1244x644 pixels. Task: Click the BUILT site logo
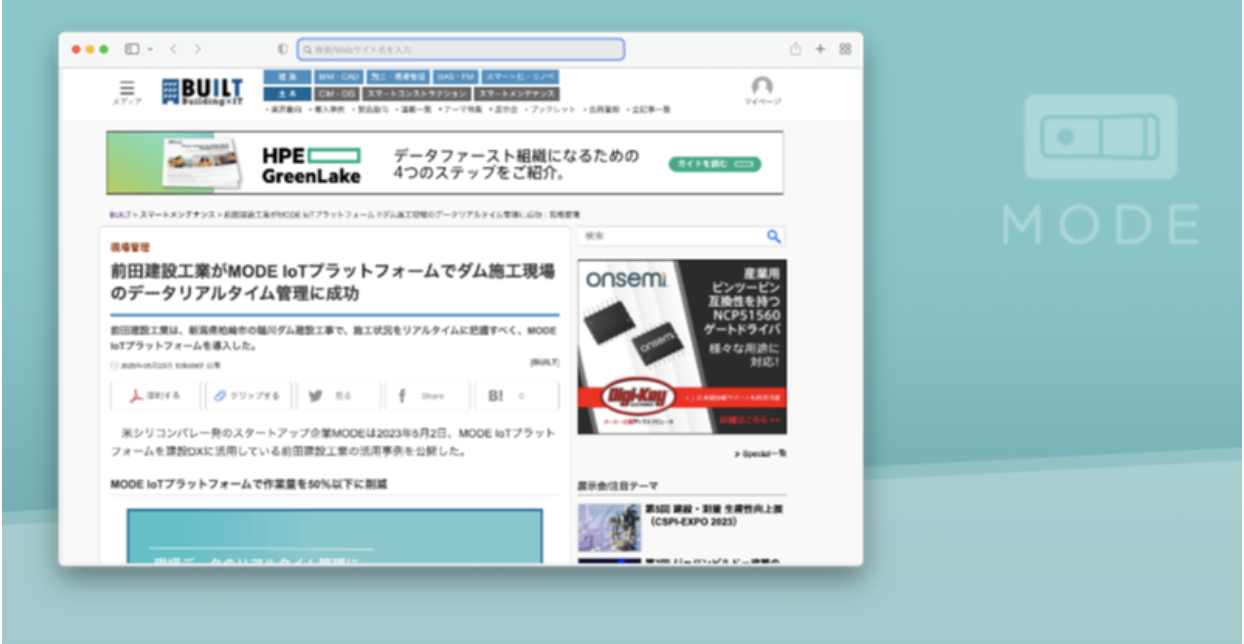[x=202, y=91]
